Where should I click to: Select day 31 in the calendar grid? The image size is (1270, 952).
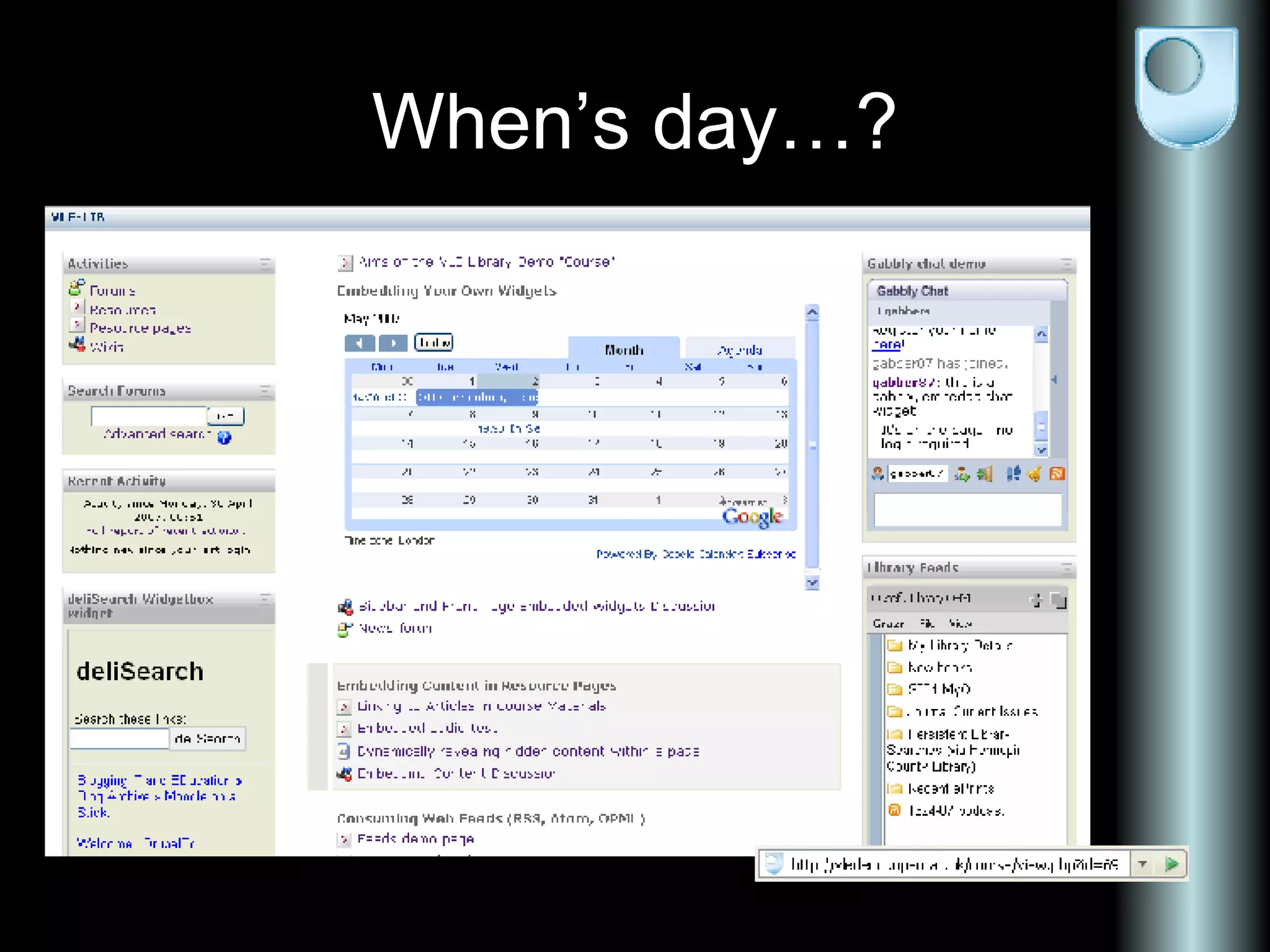click(x=593, y=500)
